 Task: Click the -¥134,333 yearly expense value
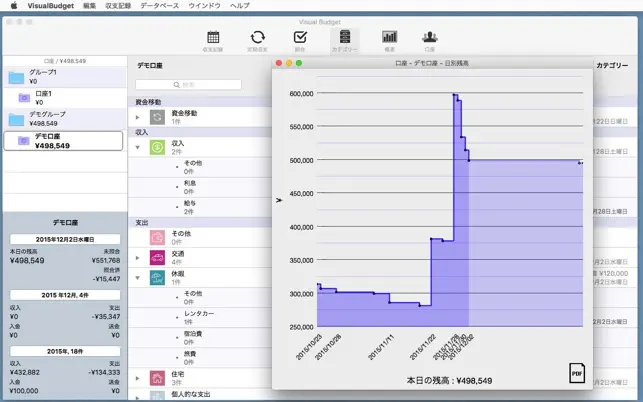click(104, 372)
